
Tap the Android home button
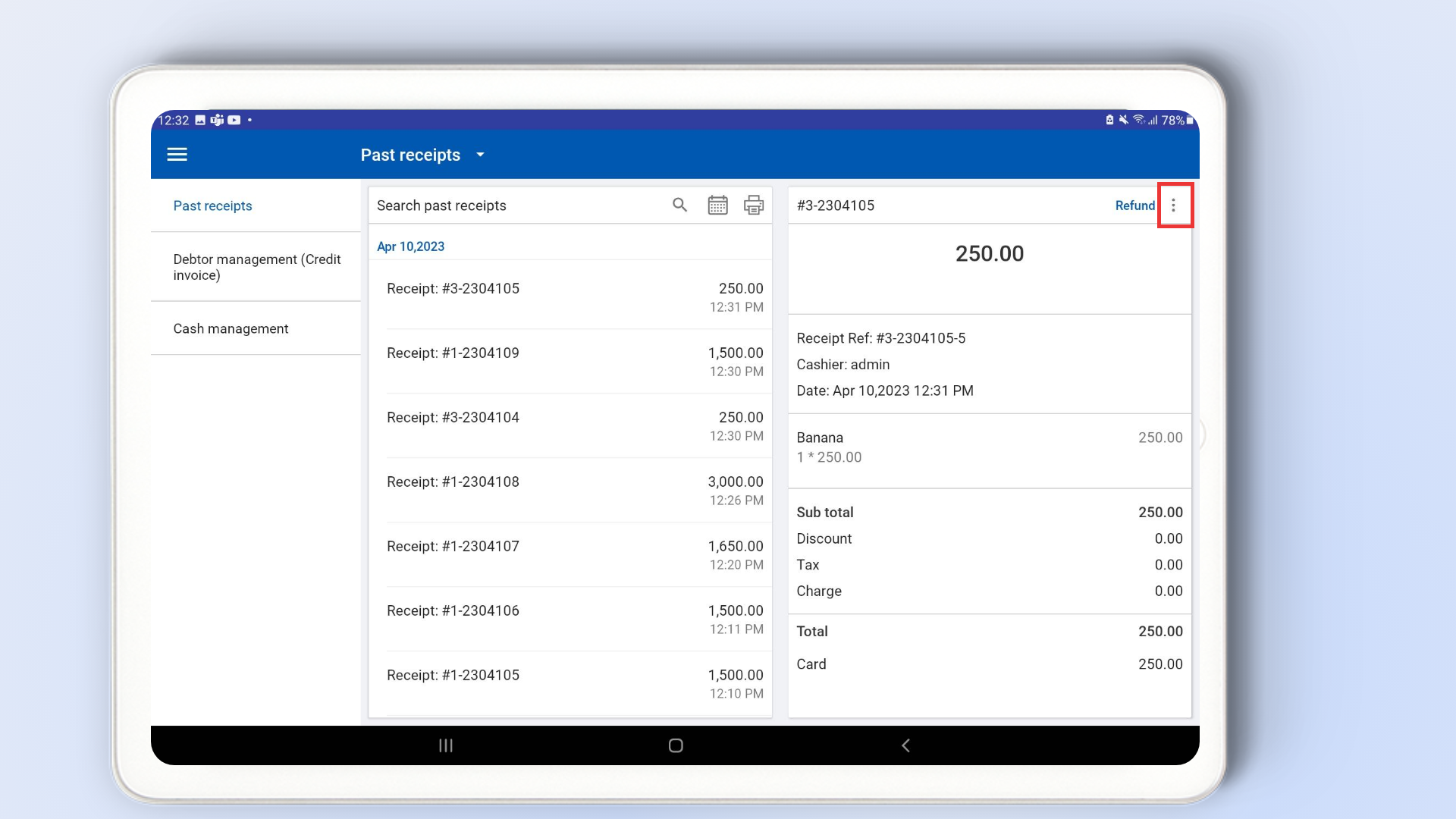pos(676,745)
